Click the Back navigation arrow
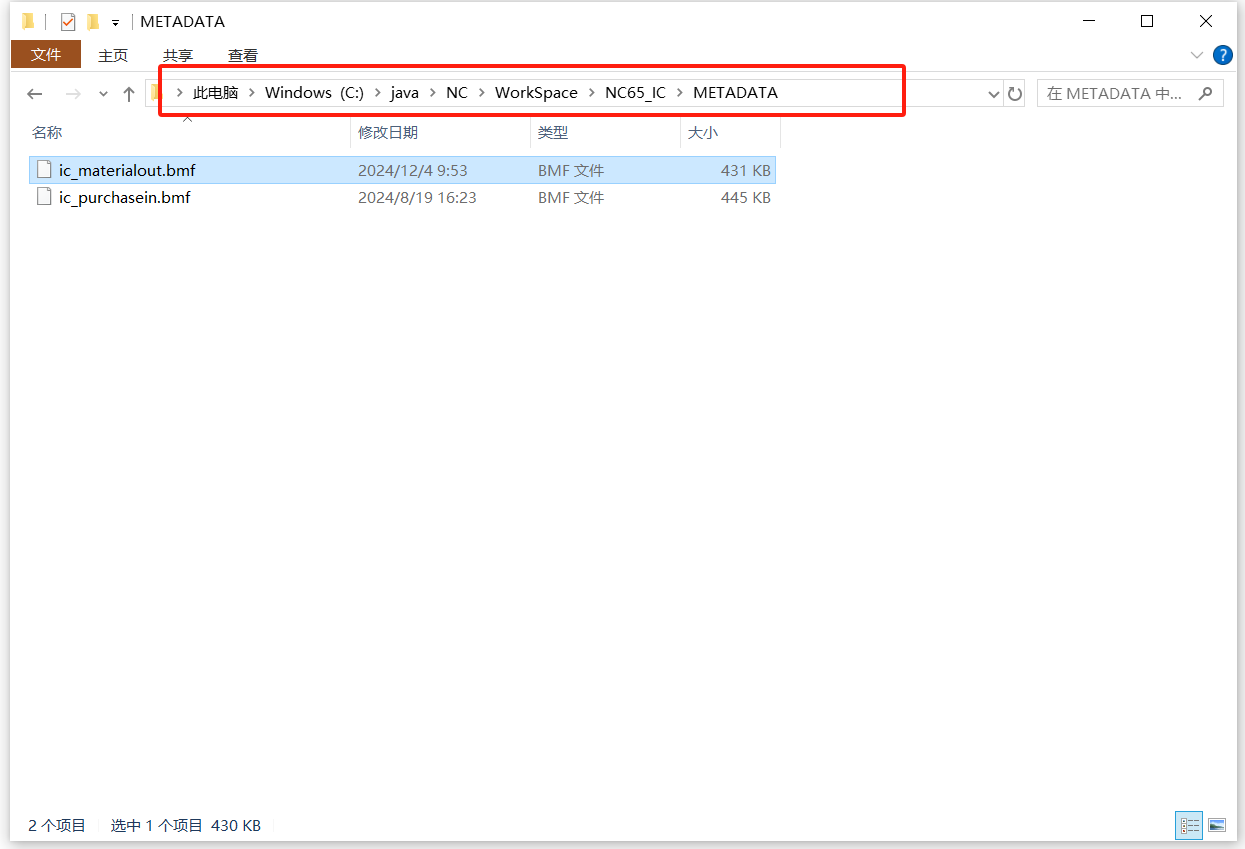1245x849 pixels. coord(35,94)
